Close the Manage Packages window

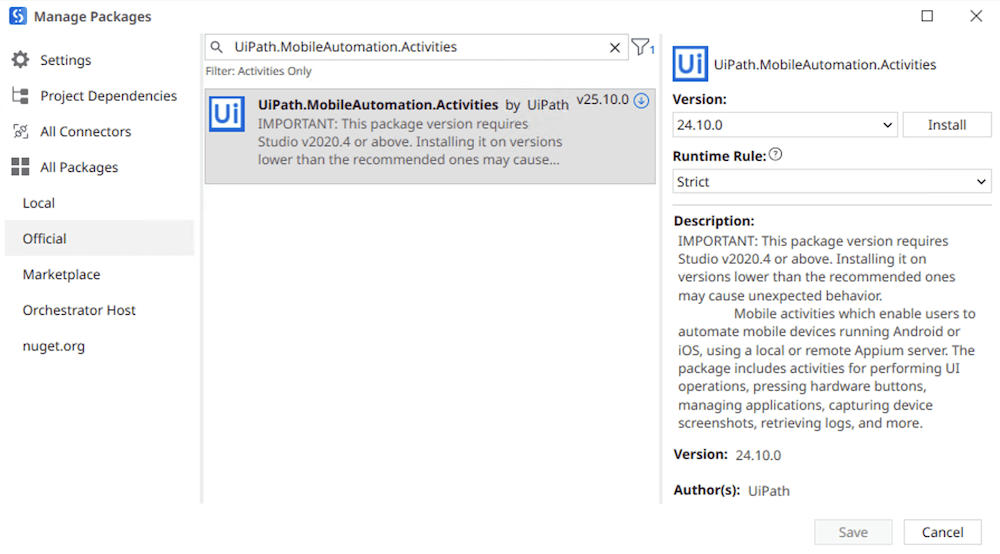tap(976, 16)
